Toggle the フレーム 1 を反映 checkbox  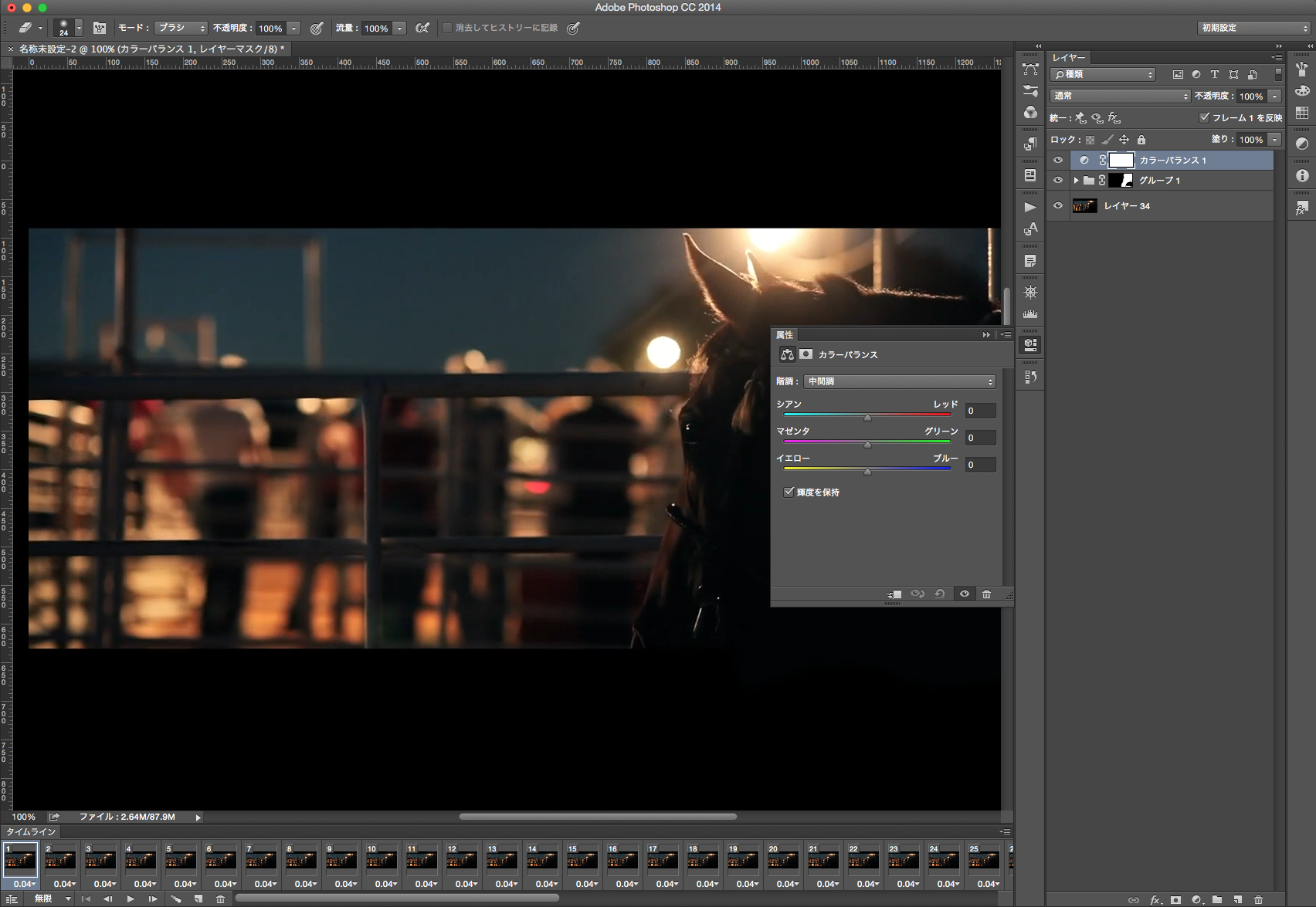1204,117
